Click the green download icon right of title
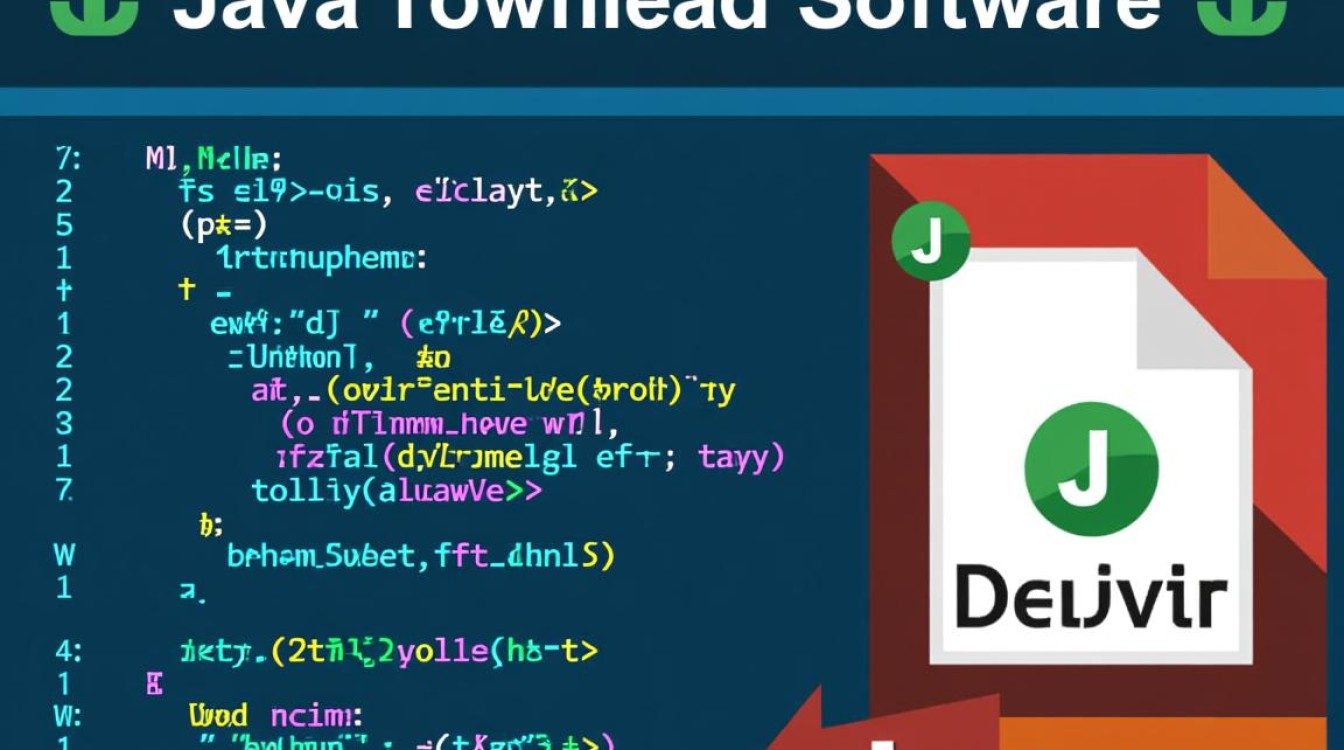This screenshot has width=1344, height=750. click(x=1241, y=14)
